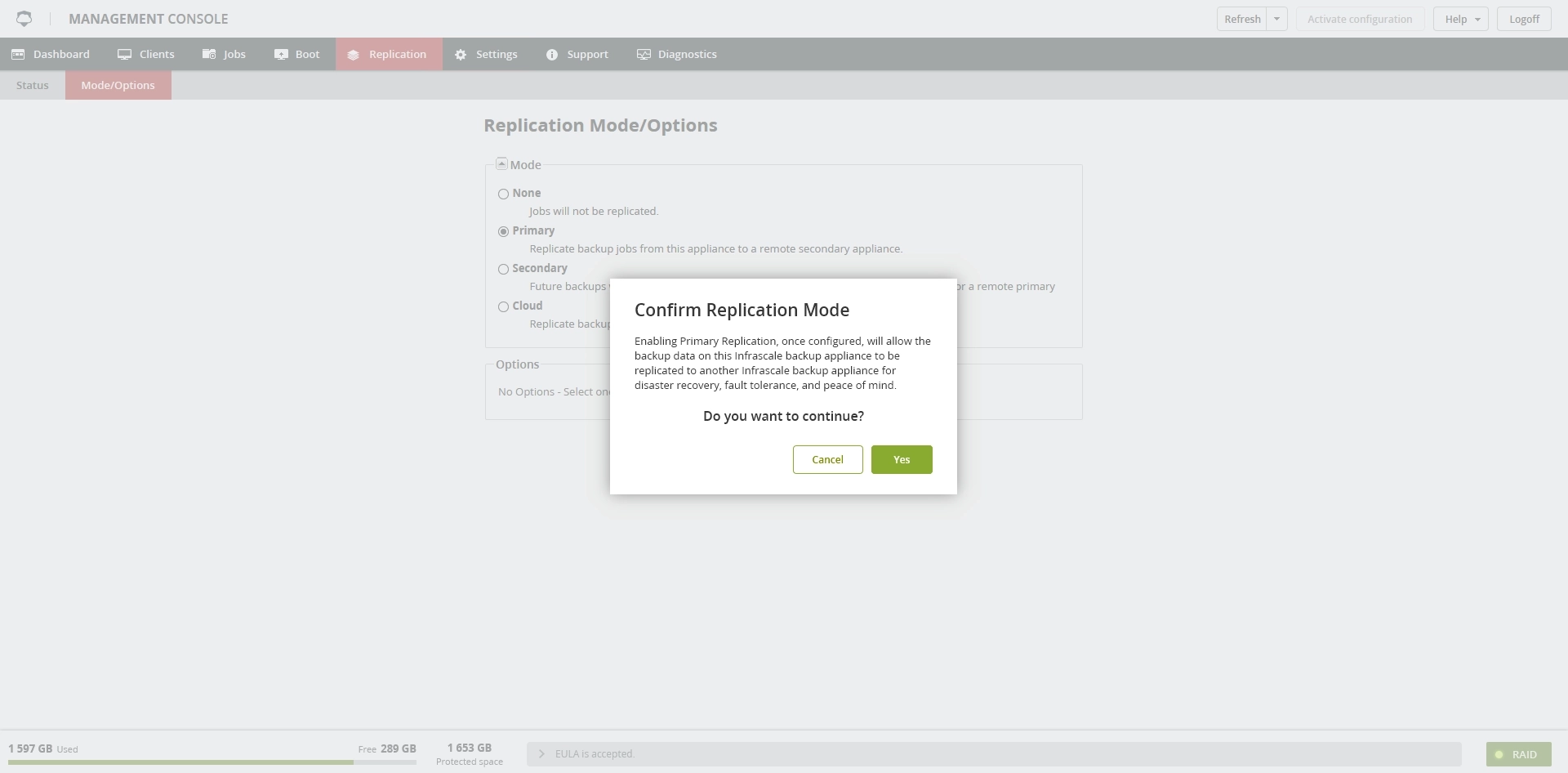This screenshot has height=773, width=1568.
Task: Select the Cloud replication mode
Action: (x=503, y=306)
